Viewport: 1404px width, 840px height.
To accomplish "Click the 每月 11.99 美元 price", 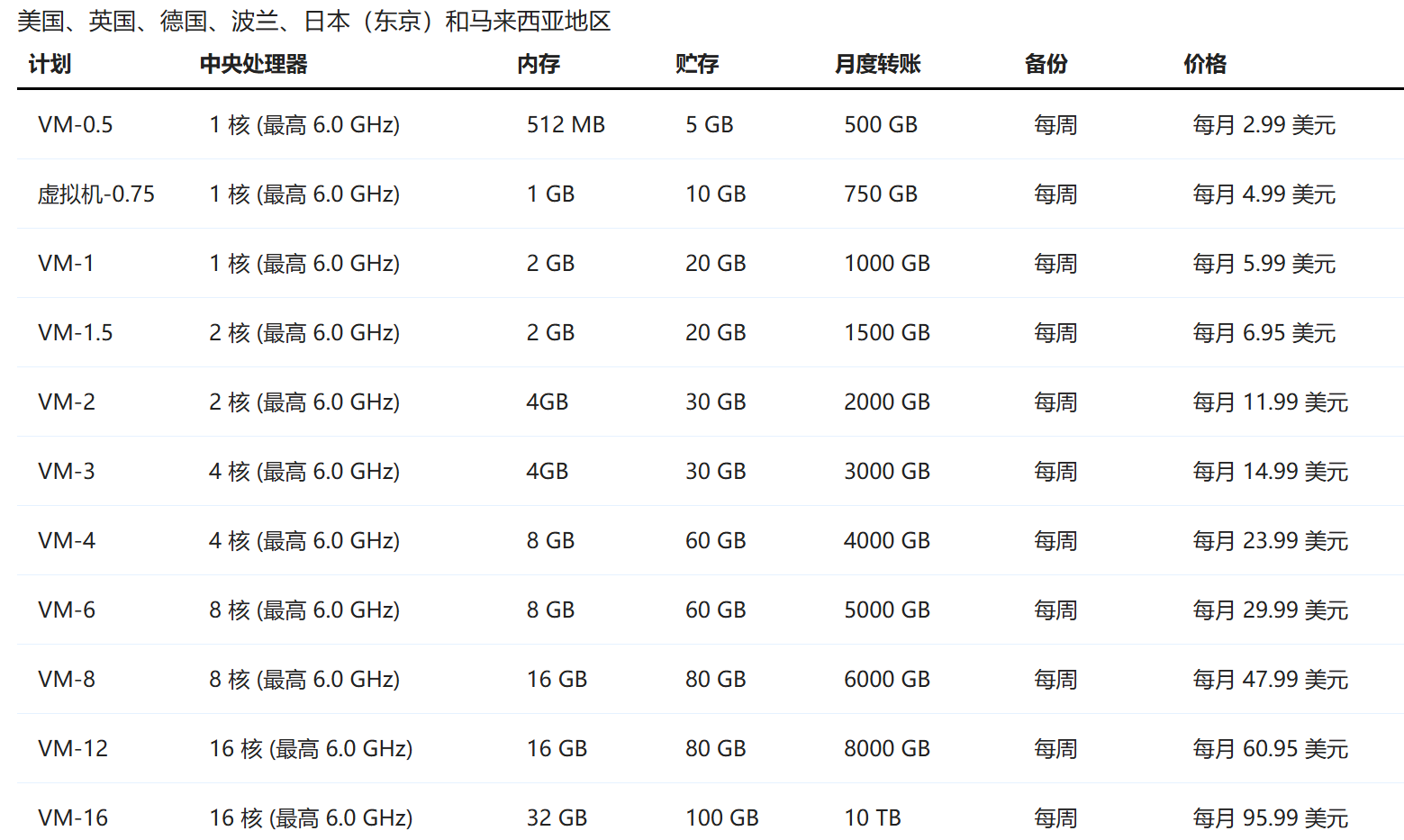I will 1270,402.
